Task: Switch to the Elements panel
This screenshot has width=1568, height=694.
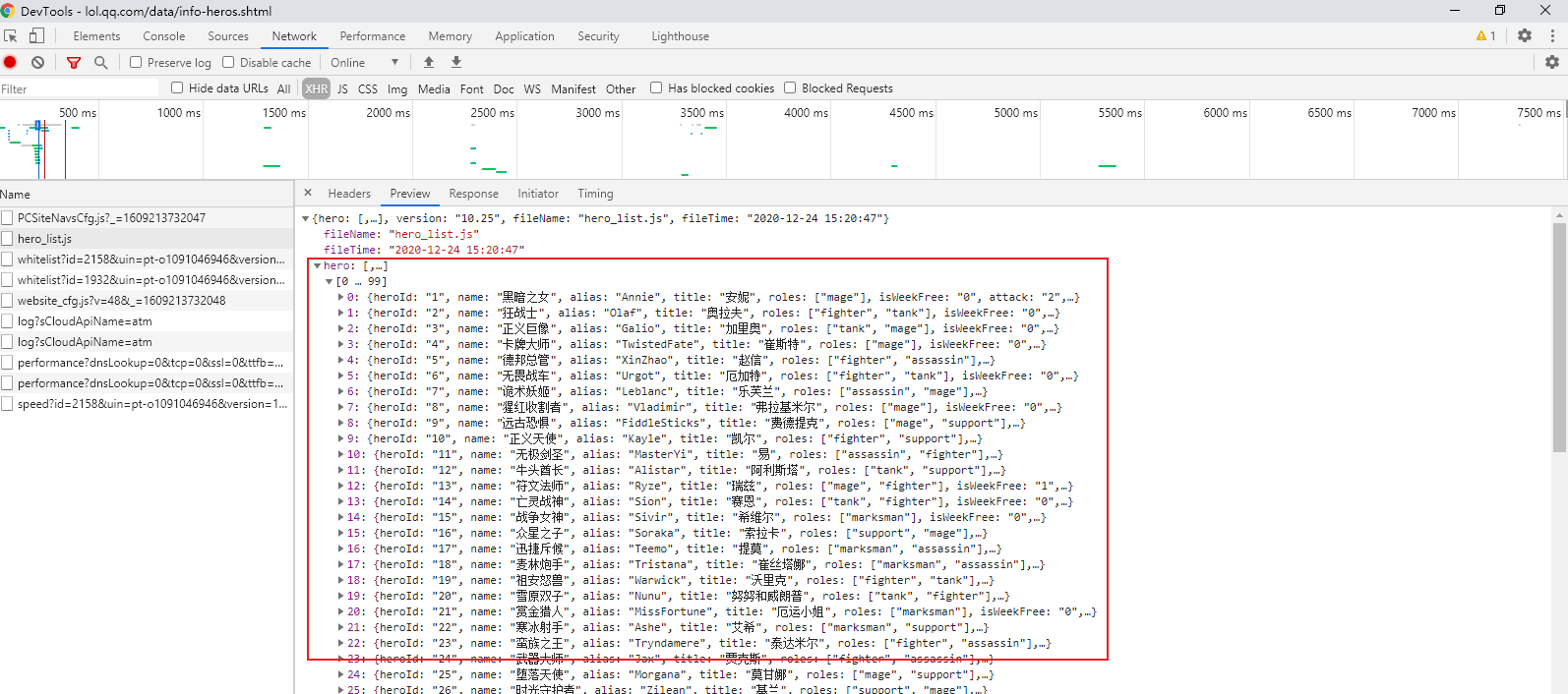Action: [x=96, y=36]
